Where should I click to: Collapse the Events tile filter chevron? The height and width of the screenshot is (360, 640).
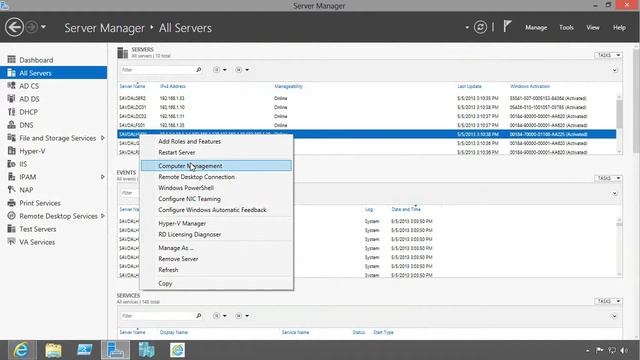pos(614,193)
